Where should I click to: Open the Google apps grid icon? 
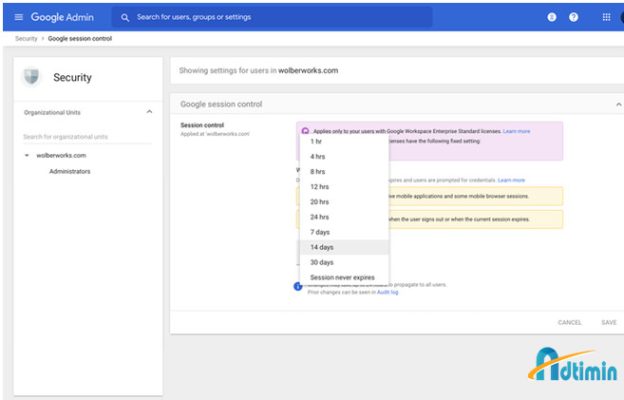tap(606, 17)
